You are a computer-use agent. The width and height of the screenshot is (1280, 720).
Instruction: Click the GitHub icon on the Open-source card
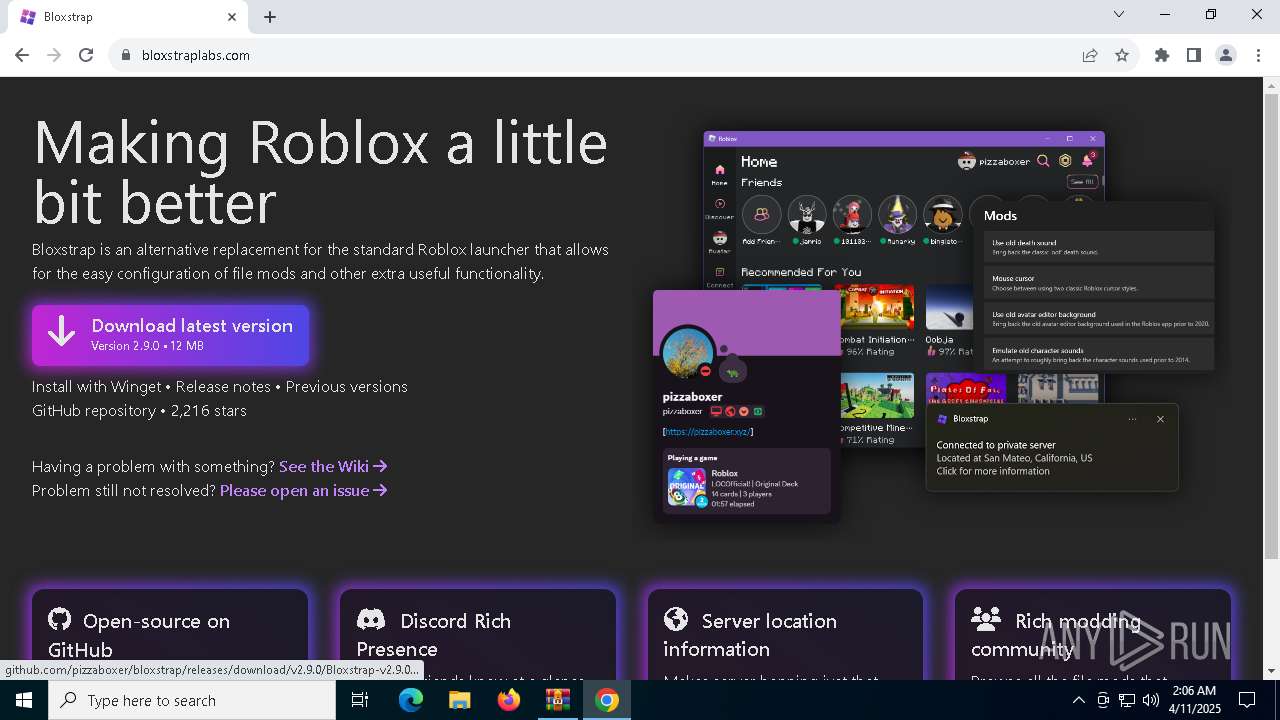pyautogui.click(x=60, y=620)
